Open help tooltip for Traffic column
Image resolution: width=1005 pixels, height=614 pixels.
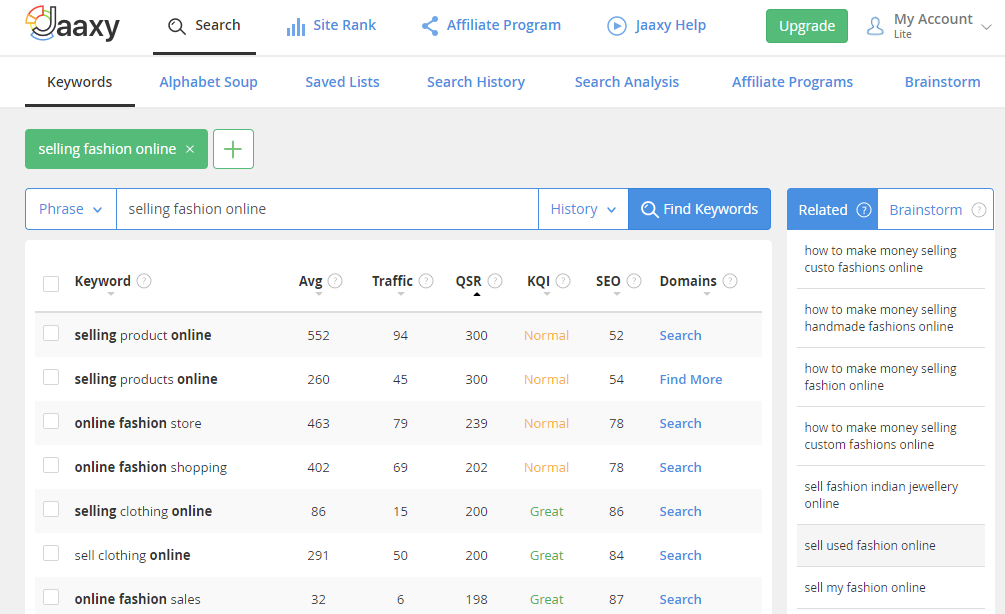click(x=426, y=281)
